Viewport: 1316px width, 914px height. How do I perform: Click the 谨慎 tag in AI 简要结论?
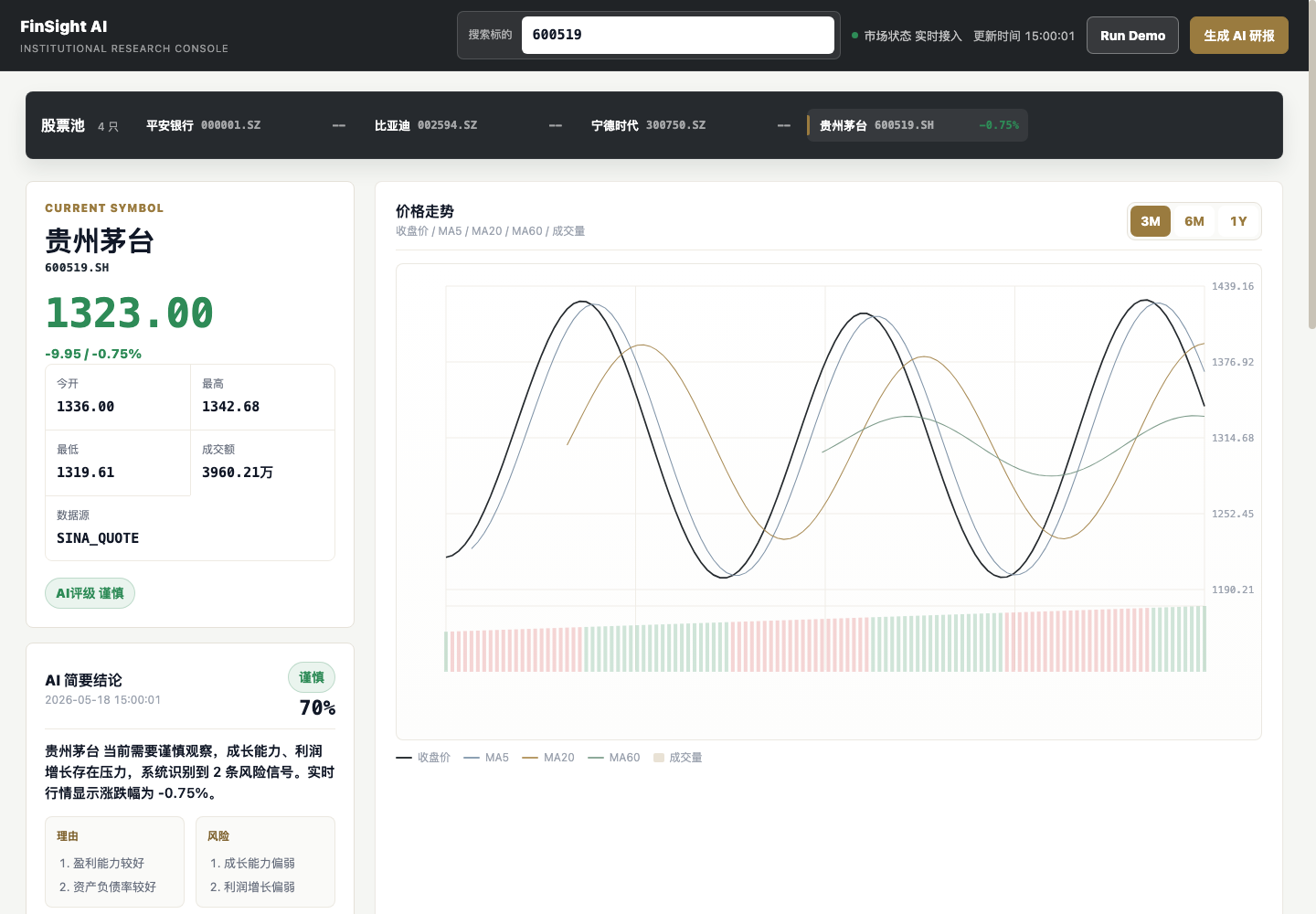pyautogui.click(x=312, y=677)
